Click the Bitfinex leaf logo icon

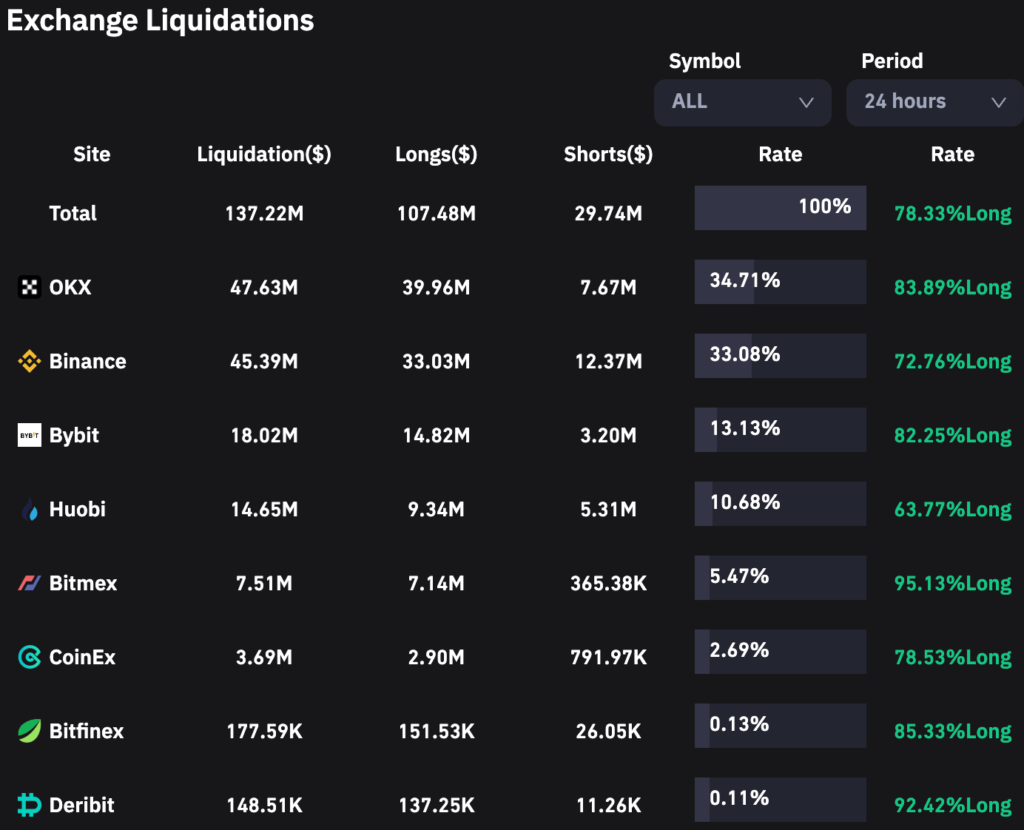[30, 731]
